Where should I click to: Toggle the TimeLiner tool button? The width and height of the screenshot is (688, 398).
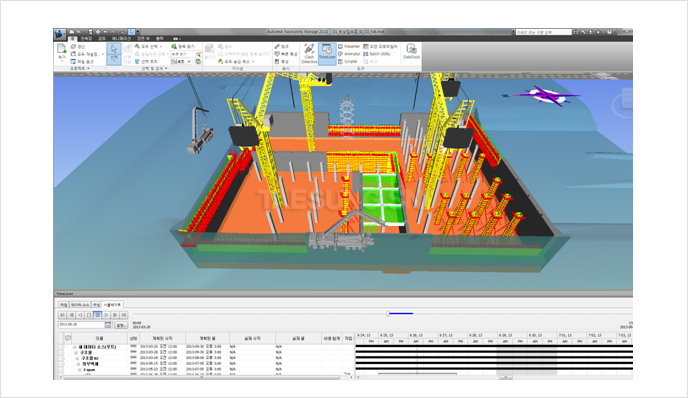pos(327,54)
